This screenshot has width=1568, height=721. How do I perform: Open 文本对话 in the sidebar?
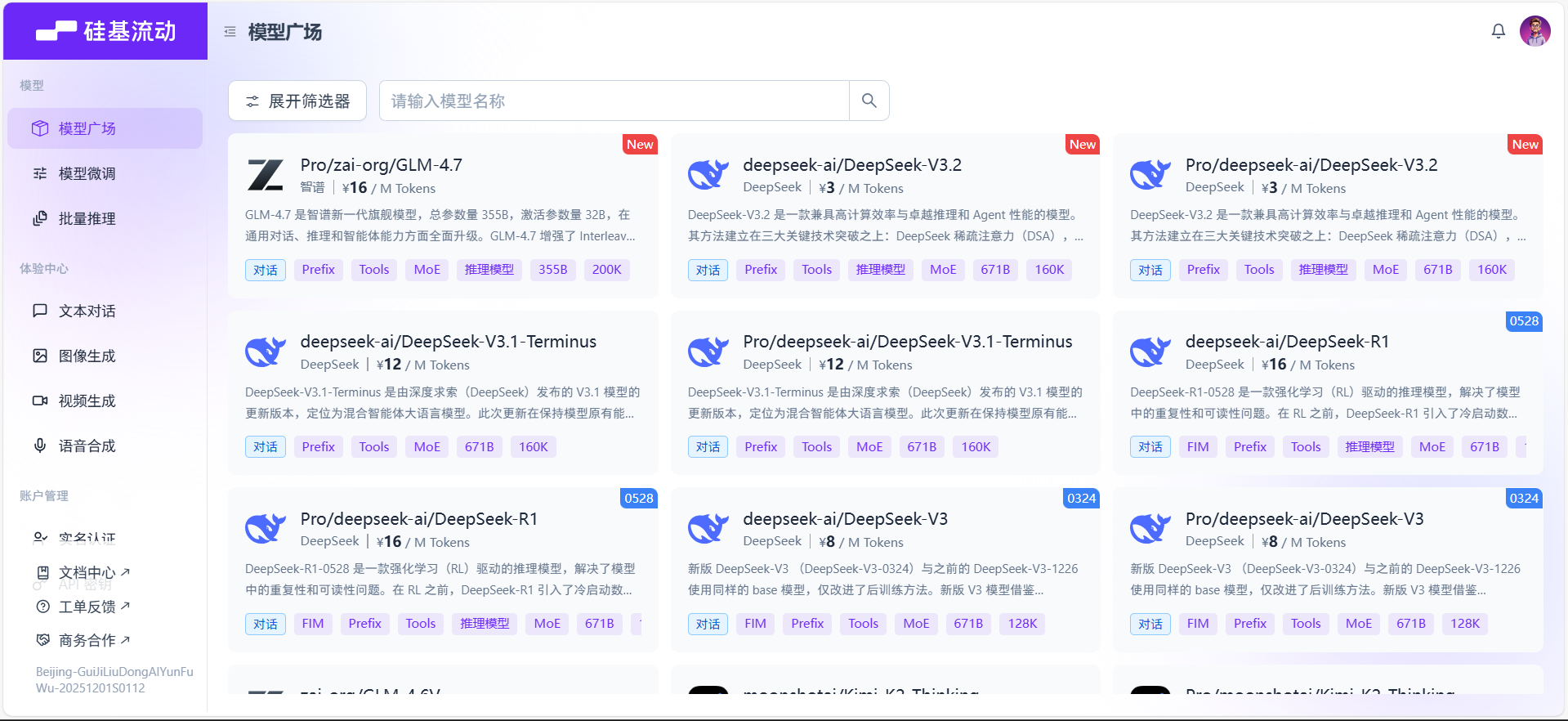coord(105,311)
